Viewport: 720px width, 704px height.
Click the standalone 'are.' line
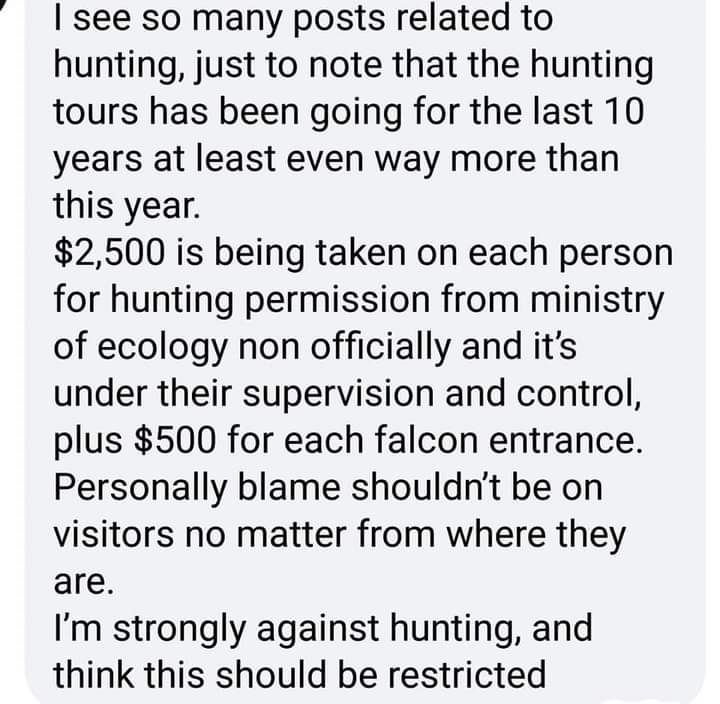click(x=84, y=583)
